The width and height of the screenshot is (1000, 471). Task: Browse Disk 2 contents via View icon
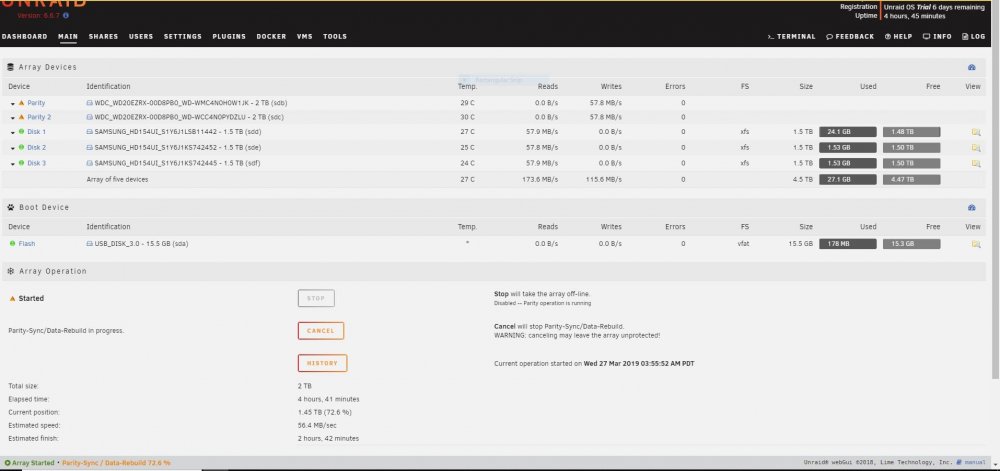tap(976, 148)
